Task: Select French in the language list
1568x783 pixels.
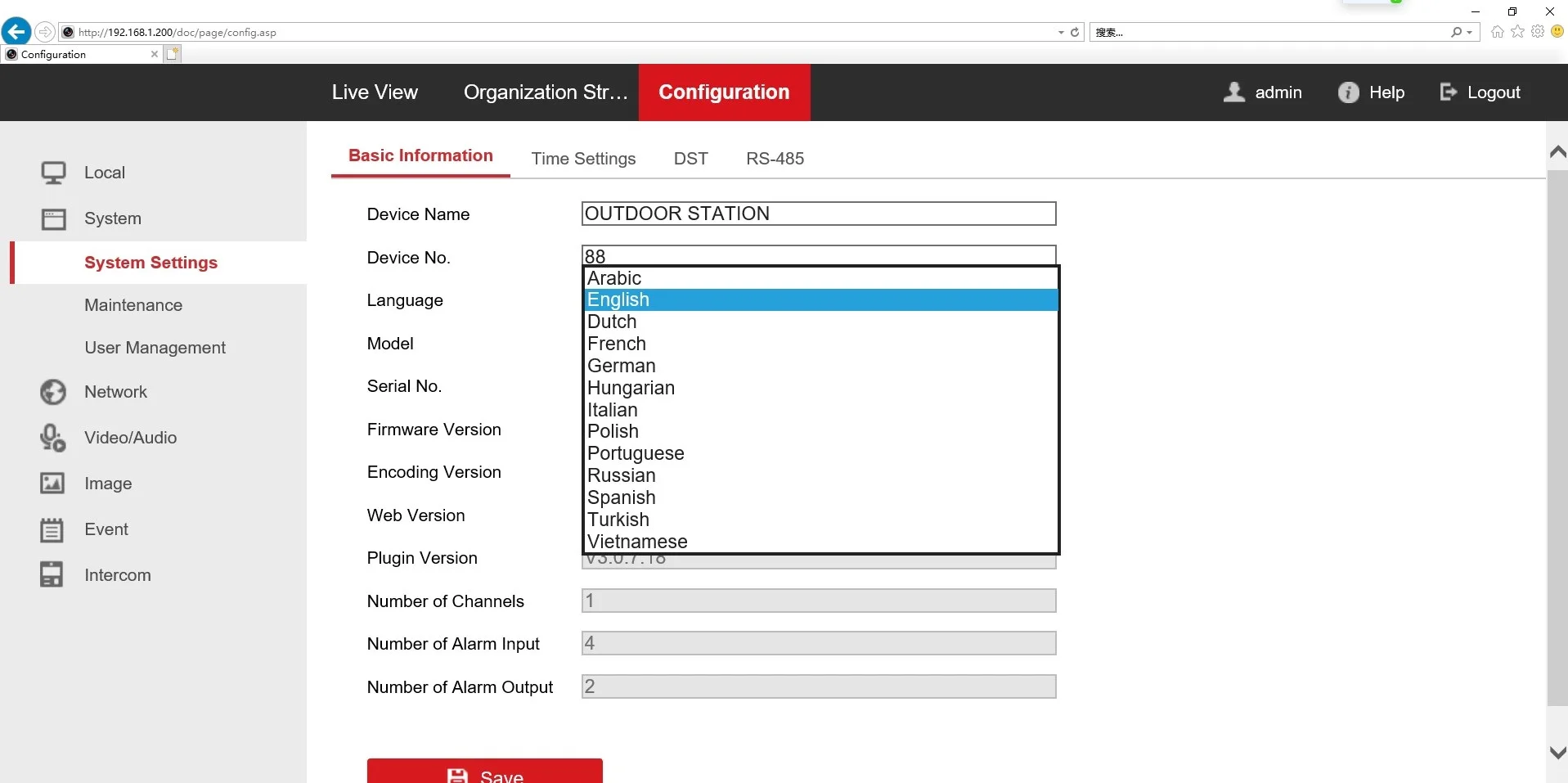Action: coord(822,344)
